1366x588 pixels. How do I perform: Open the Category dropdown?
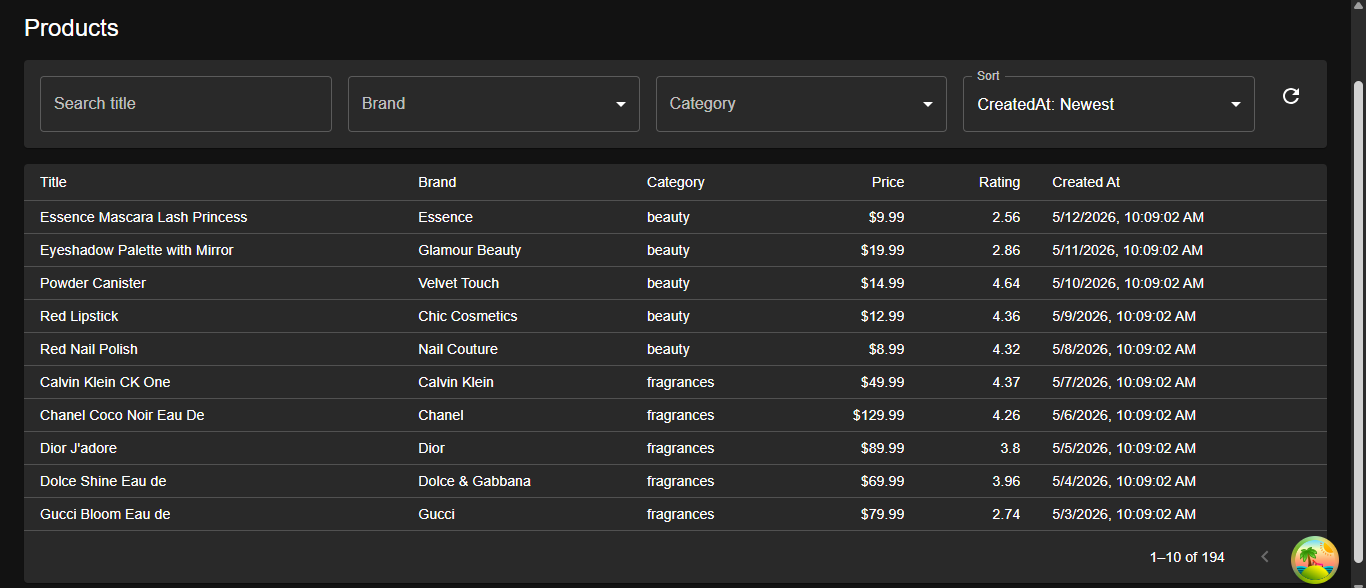pos(801,104)
